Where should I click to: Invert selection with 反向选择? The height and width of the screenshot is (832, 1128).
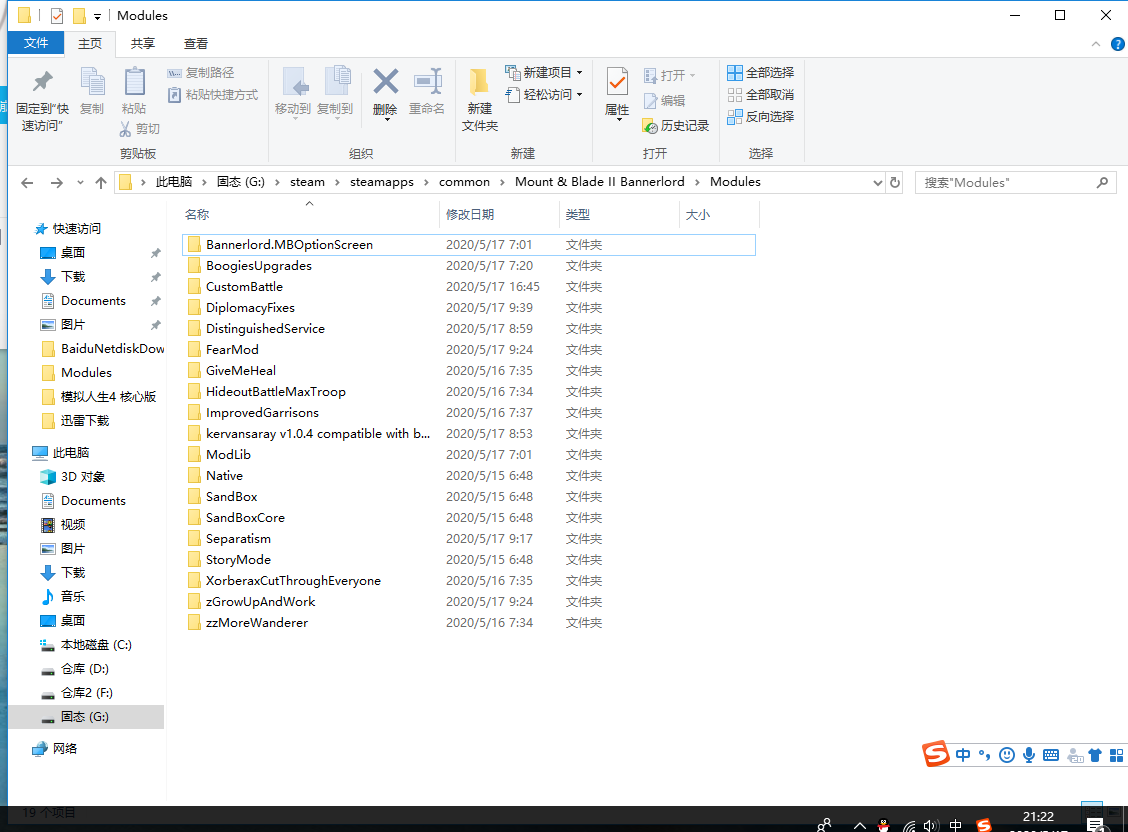point(760,116)
